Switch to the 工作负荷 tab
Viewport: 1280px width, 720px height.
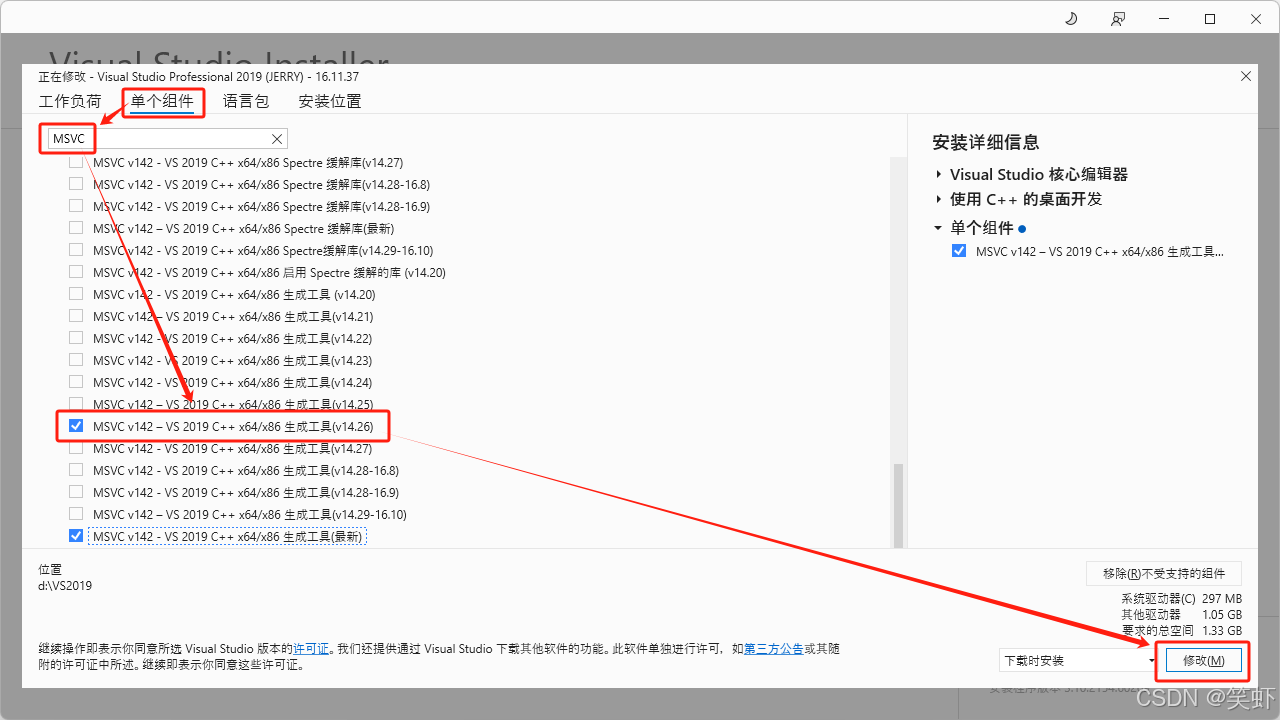pos(70,101)
